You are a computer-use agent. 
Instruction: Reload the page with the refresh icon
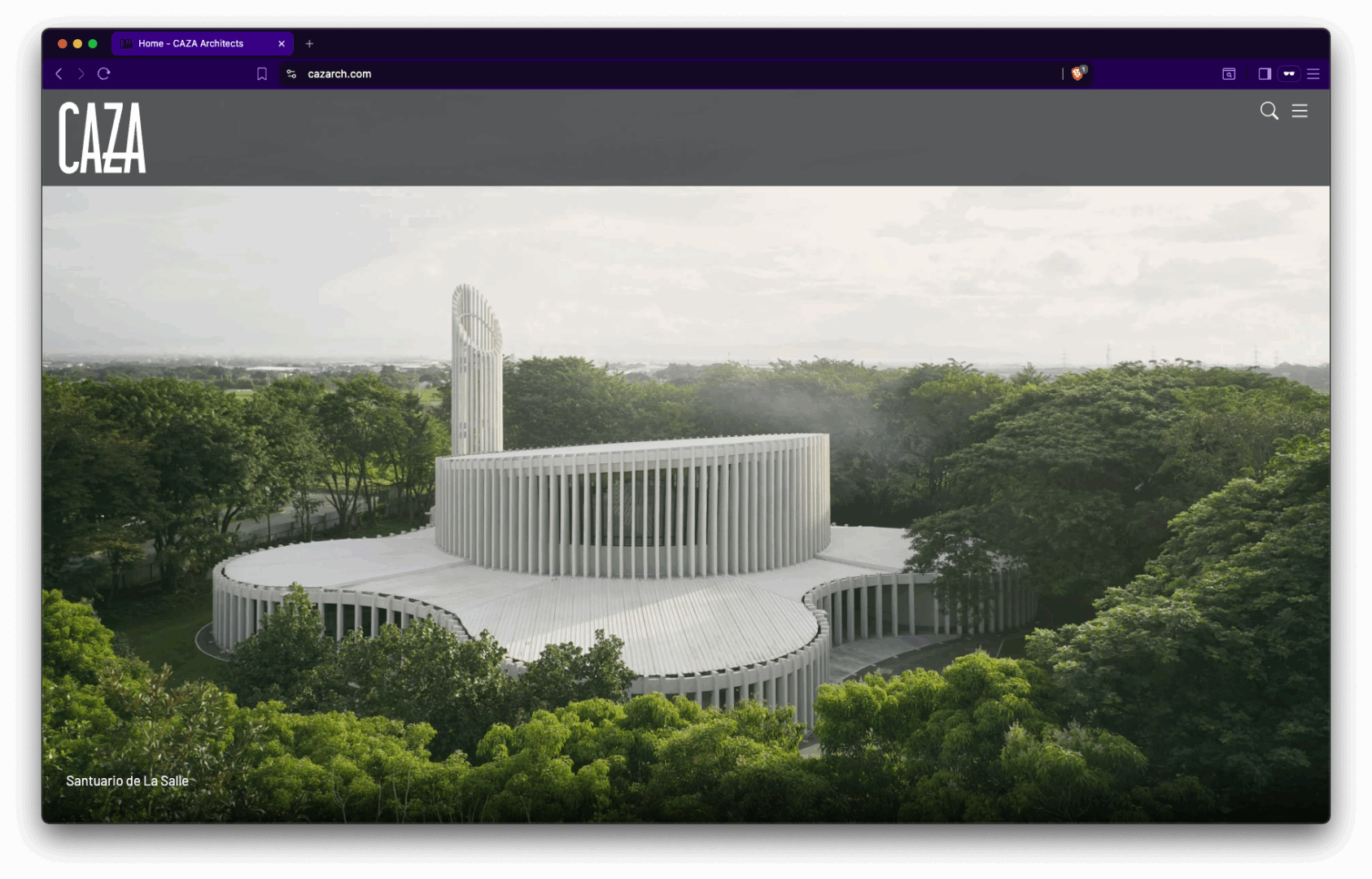point(104,74)
